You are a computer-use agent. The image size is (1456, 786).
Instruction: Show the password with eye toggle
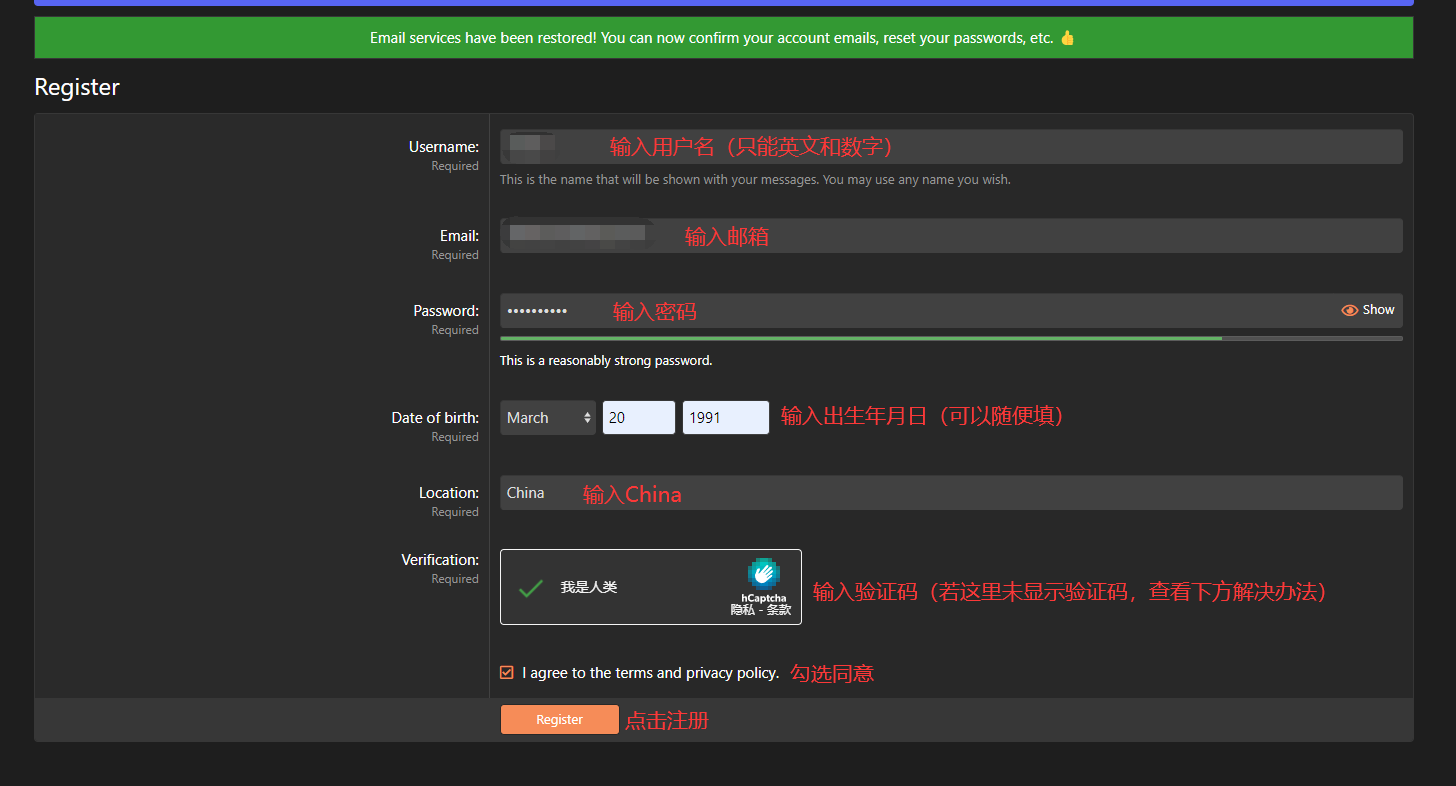pyautogui.click(x=1367, y=310)
